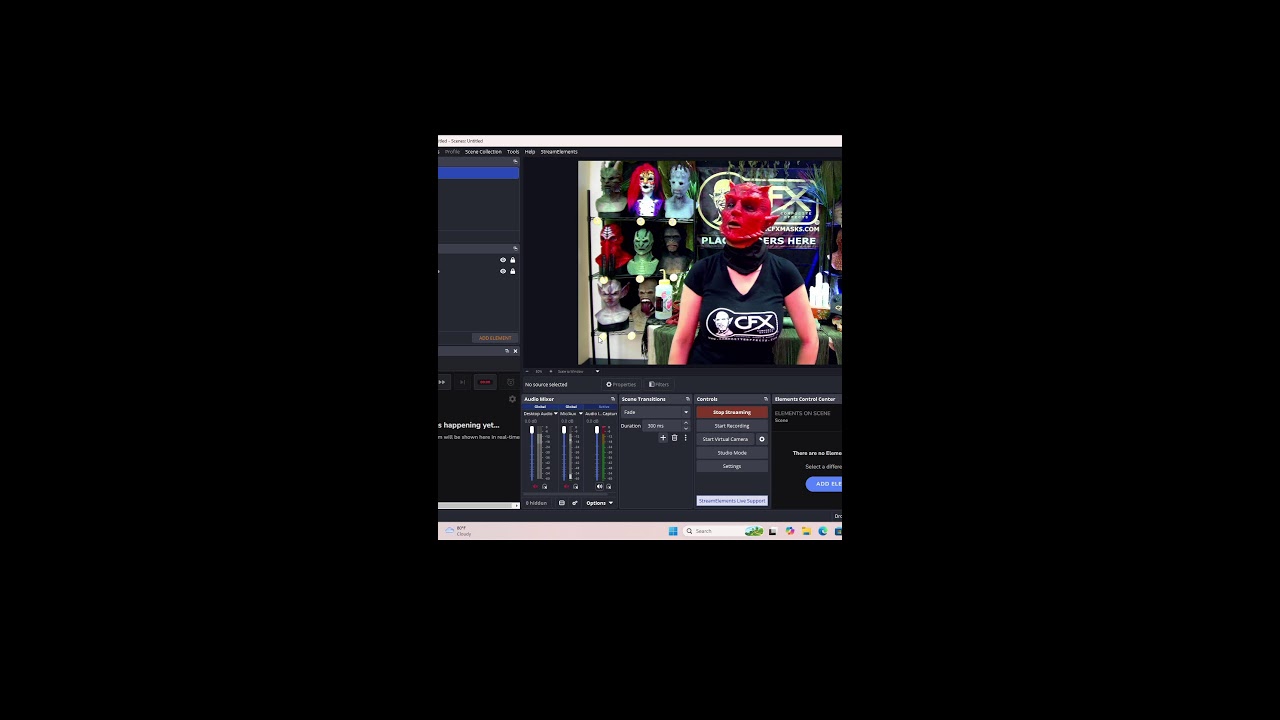The height and width of the screenshot is (720, 1280).
Task: Zoom out the preview with minus icon
Action: pos(527,371)
